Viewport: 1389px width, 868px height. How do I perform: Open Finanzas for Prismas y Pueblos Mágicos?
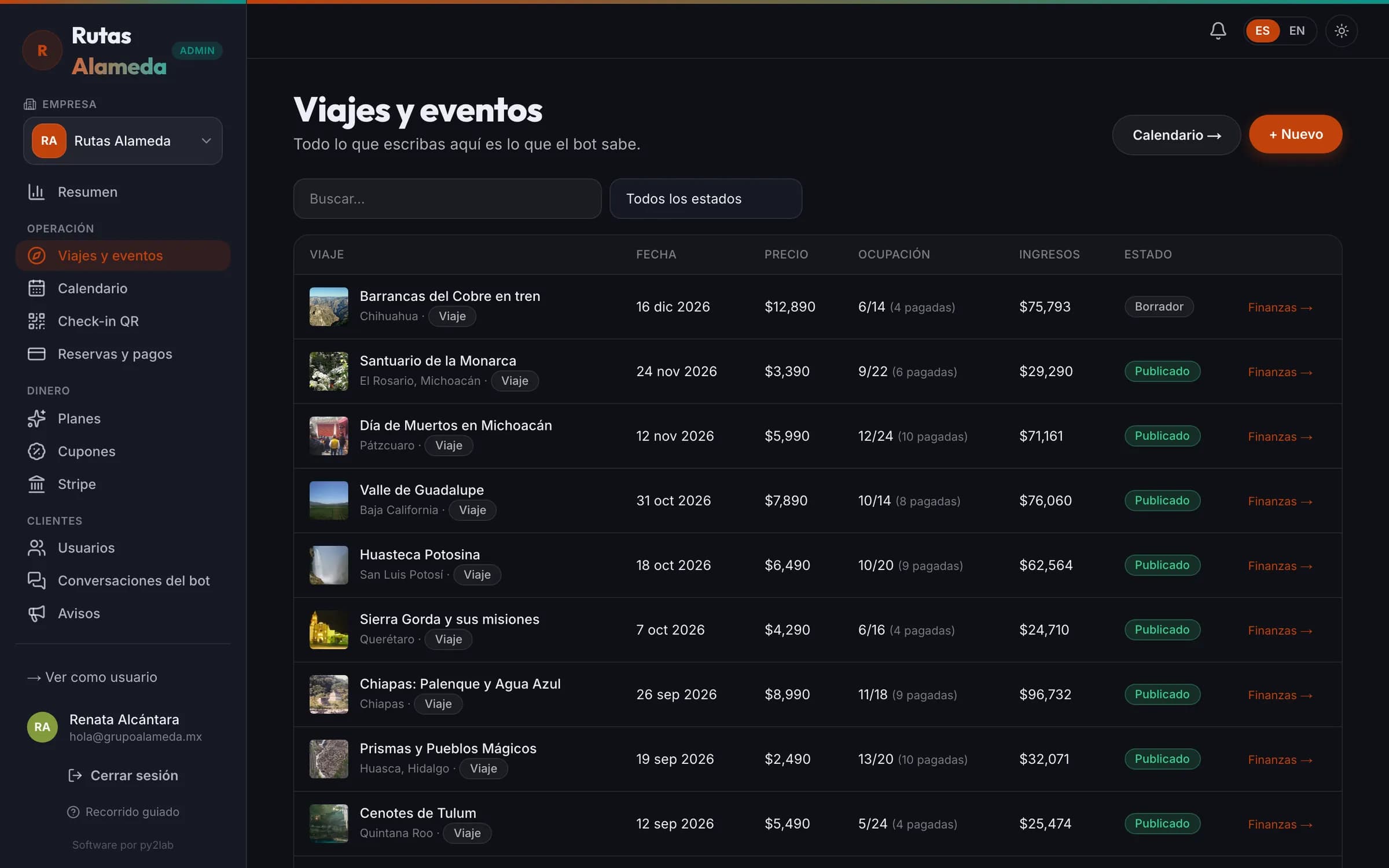[x=1280, y=760]
